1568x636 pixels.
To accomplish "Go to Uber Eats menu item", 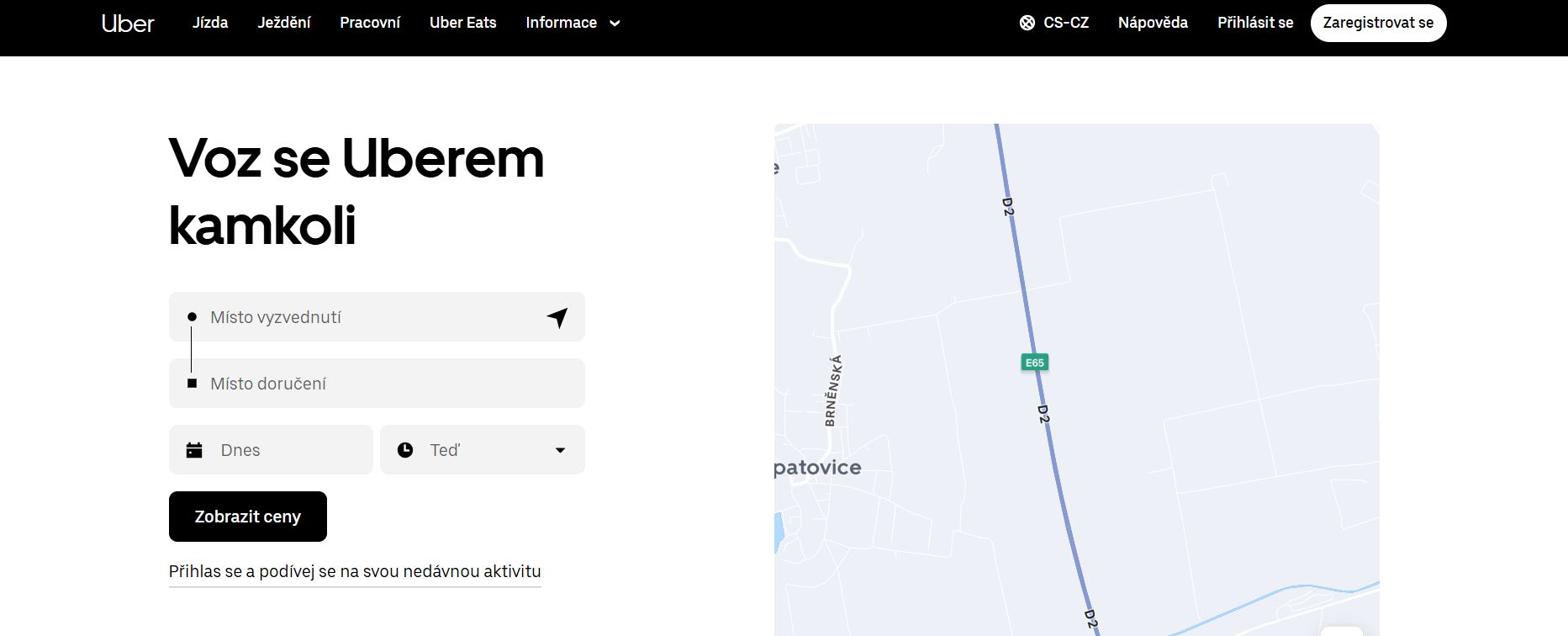I will (x=462, y=23).
